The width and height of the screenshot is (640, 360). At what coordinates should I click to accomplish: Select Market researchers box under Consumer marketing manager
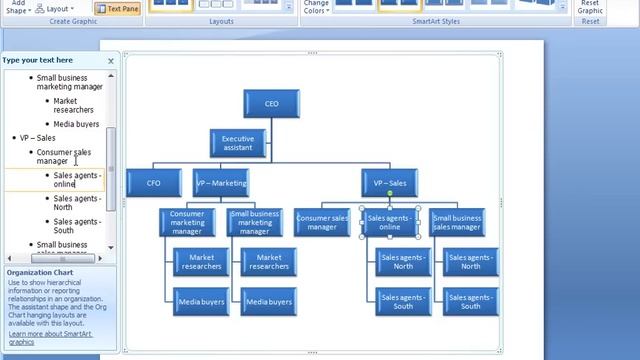201,262
